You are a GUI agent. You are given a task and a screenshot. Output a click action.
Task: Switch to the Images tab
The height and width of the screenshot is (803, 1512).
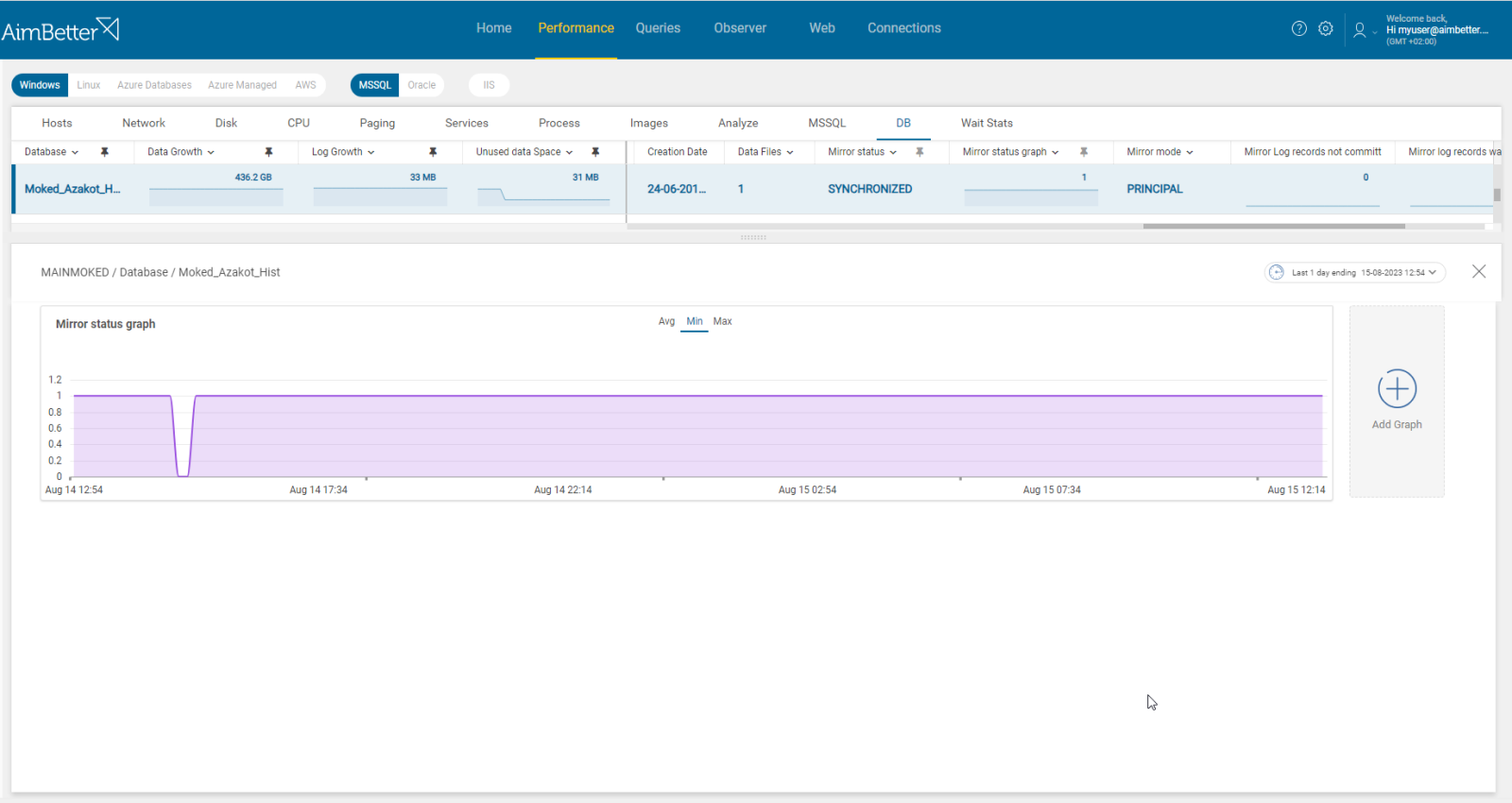[649, 123]
